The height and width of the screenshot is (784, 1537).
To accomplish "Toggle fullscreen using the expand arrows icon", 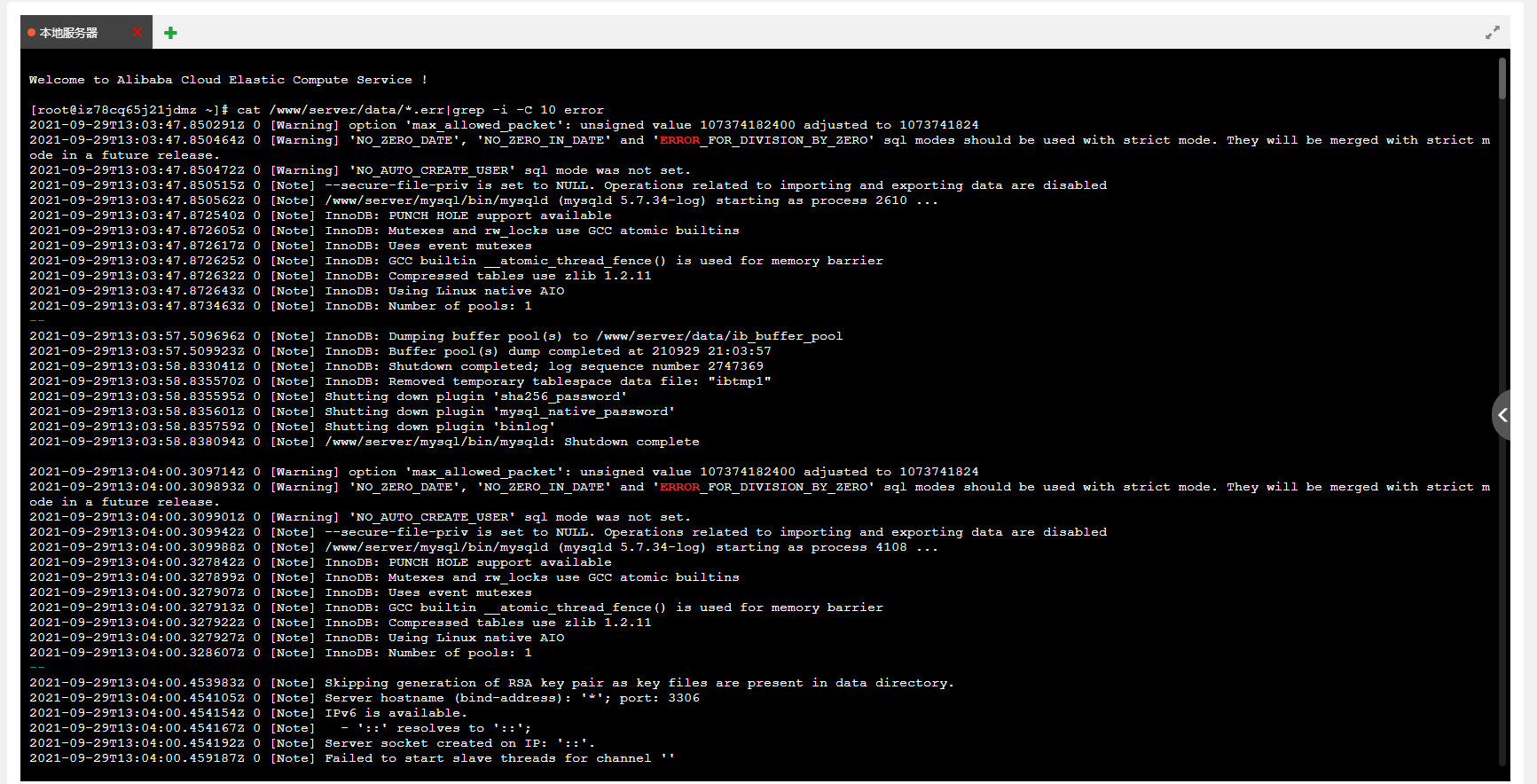I will pos(1493,32).
